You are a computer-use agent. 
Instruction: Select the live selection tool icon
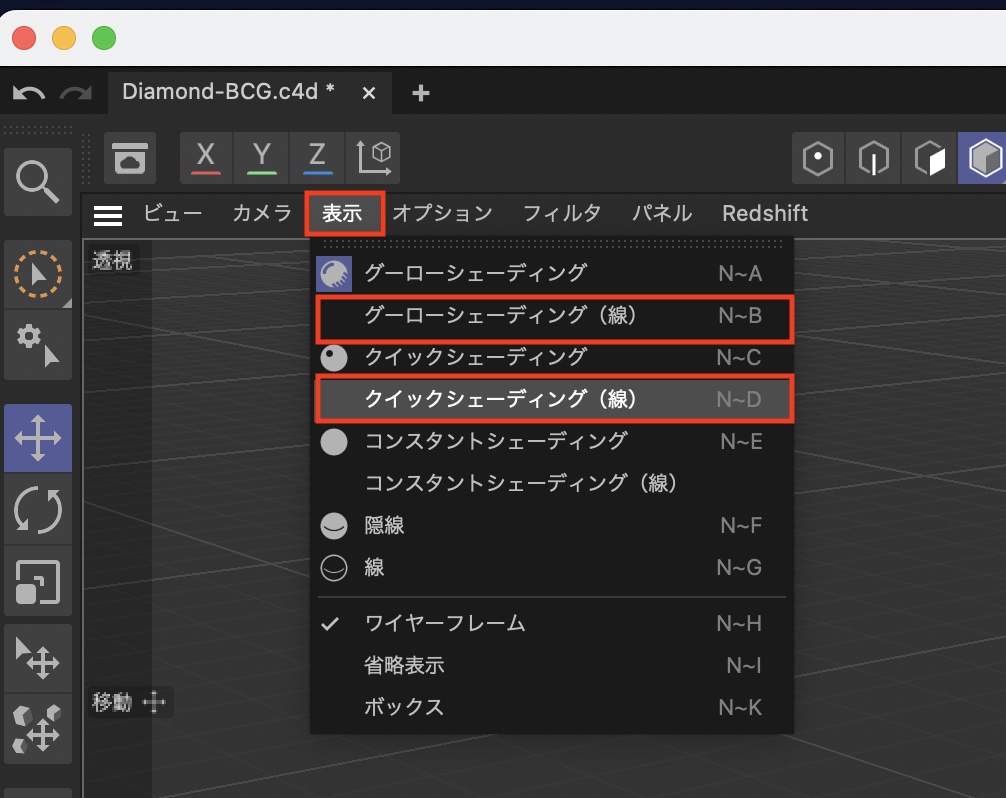(38, 273)
